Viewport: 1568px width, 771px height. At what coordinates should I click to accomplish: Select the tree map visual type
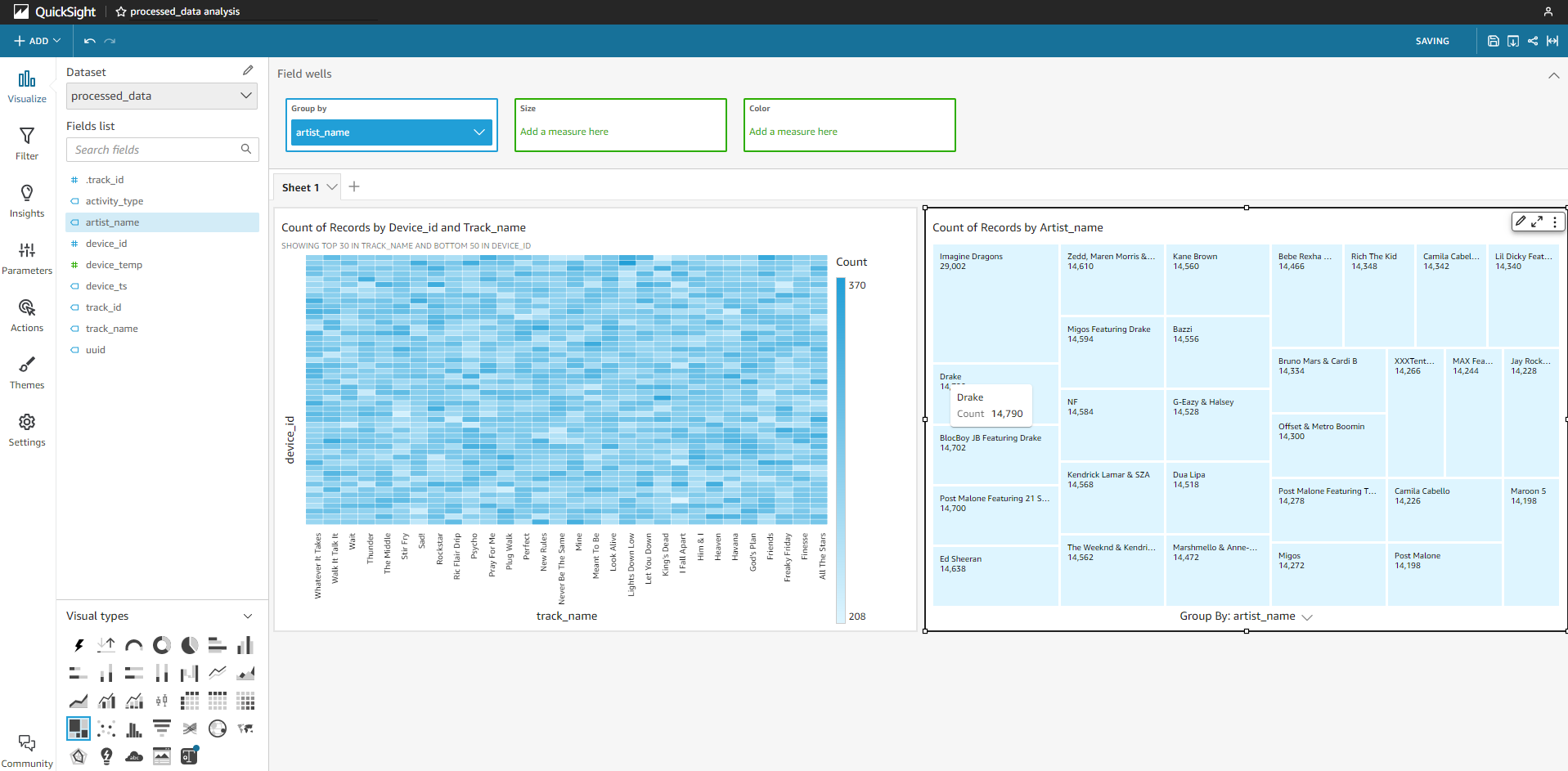(79, 728)
